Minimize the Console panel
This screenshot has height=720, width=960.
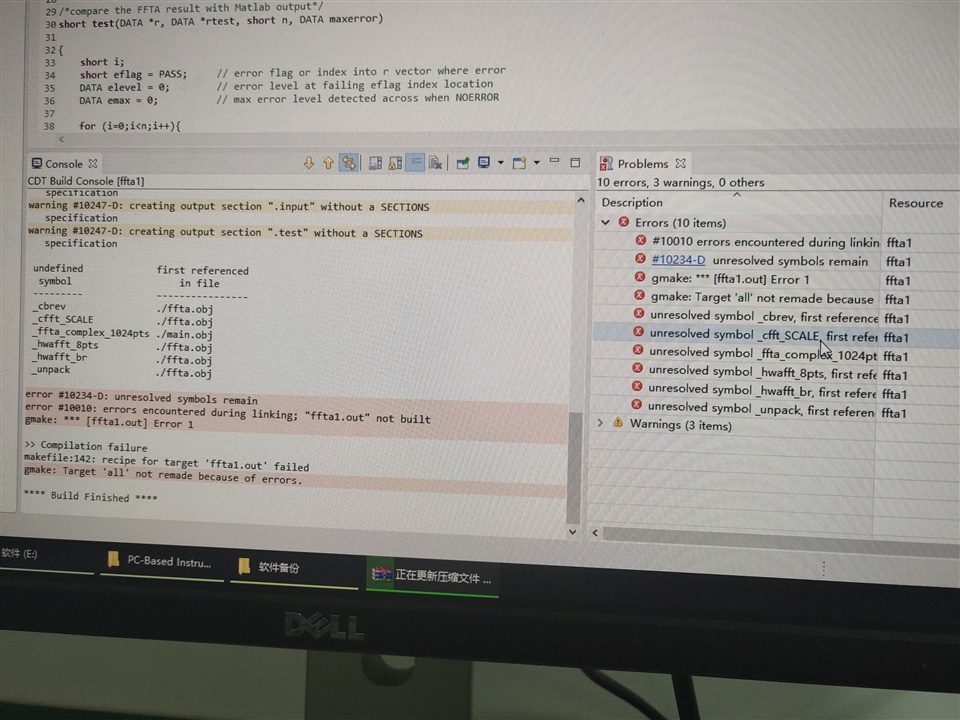555,162
